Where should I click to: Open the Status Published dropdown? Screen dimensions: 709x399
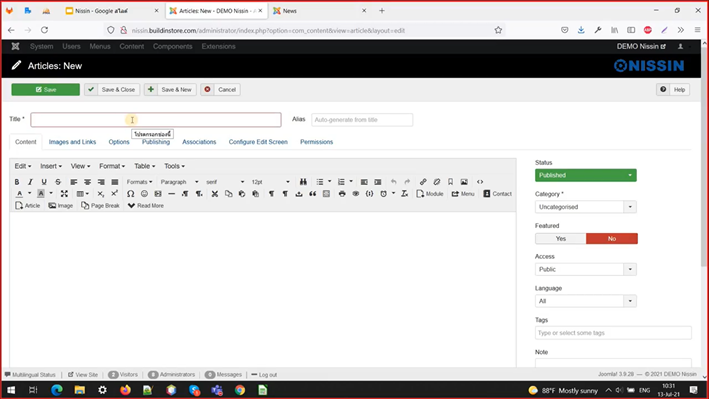pos(586,175)
